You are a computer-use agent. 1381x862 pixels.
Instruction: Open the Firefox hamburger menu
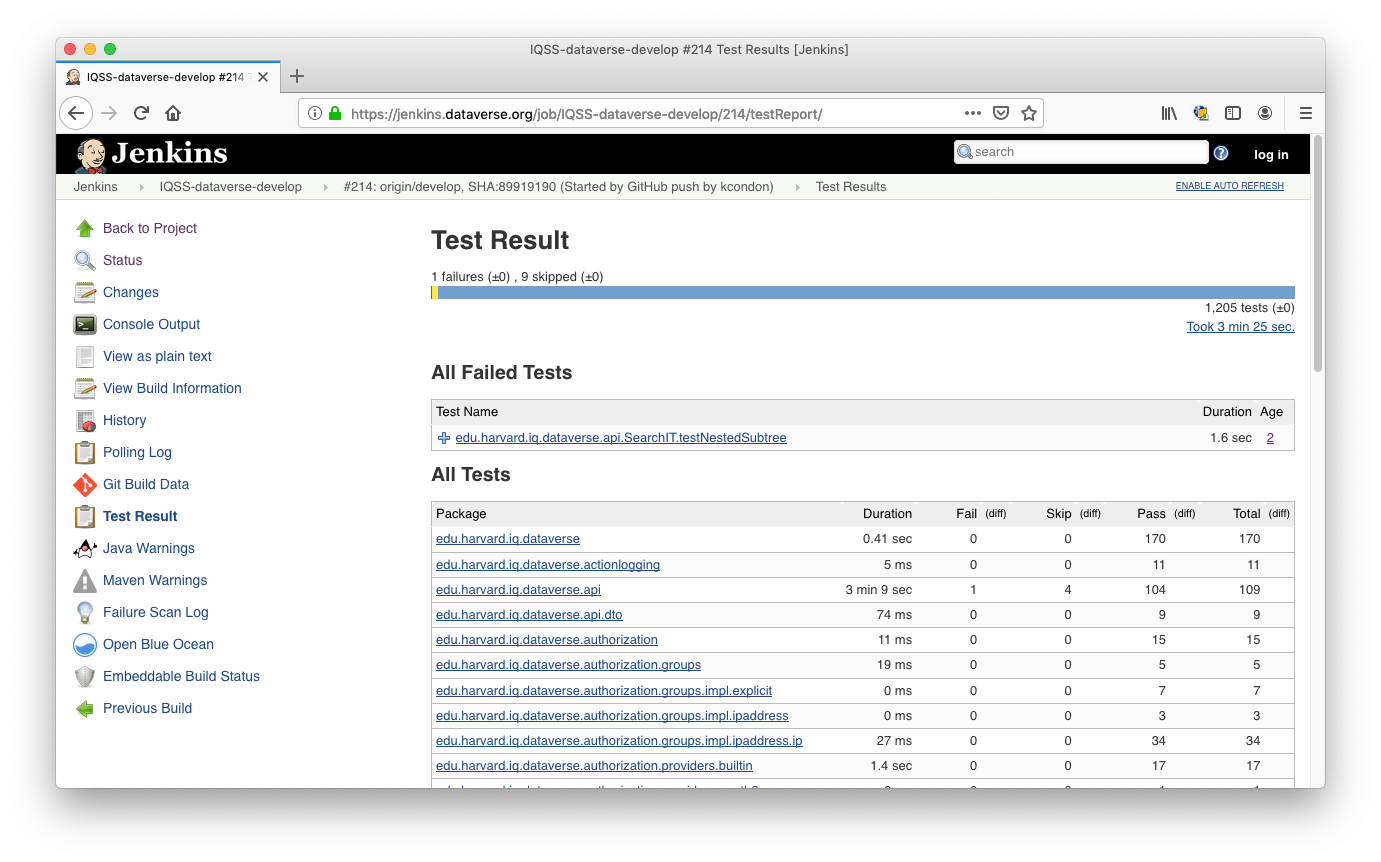coord(1305,113)
